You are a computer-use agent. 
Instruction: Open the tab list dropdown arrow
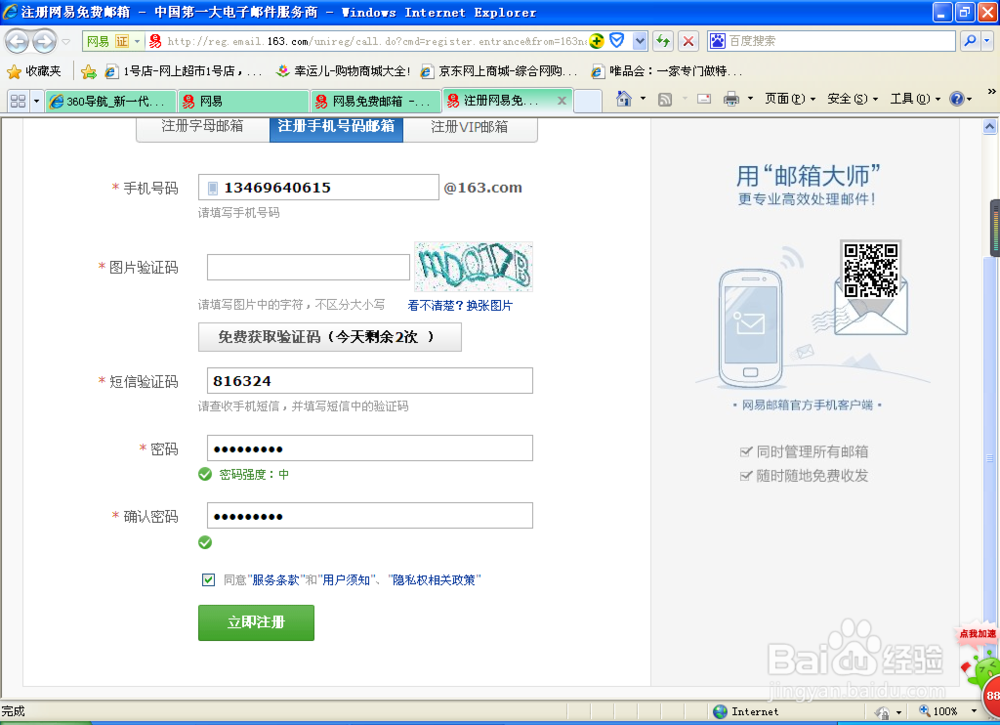(36, 101)
